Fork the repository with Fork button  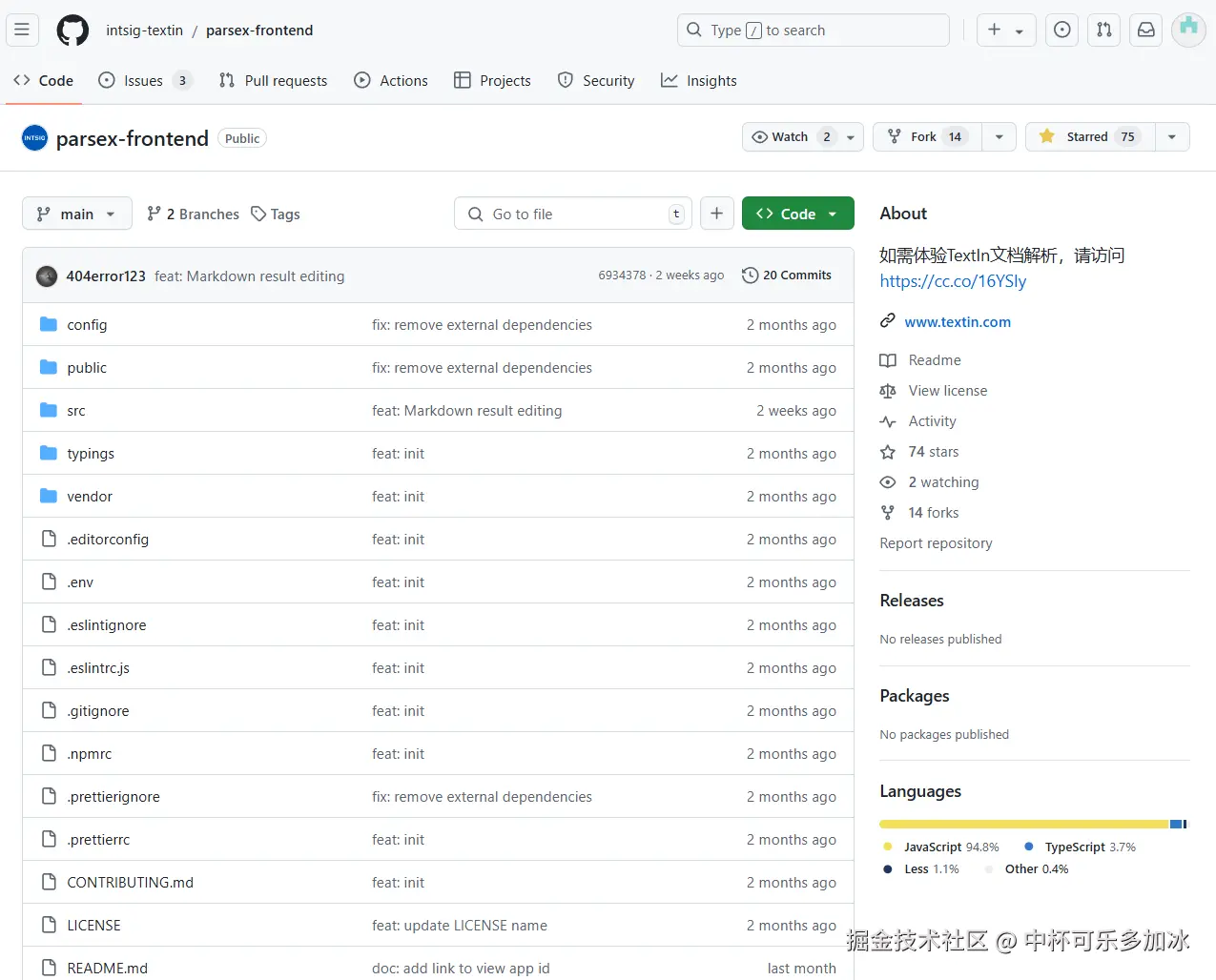coord(928,136)
